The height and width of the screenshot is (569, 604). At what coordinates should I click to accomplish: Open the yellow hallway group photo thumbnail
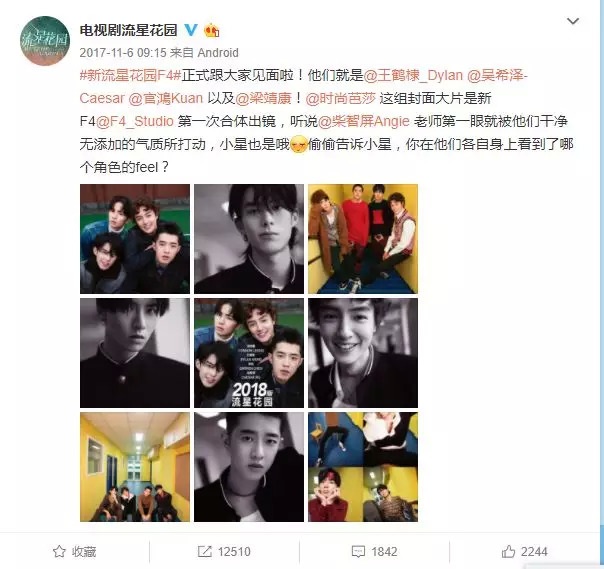[x=135, y=467]
